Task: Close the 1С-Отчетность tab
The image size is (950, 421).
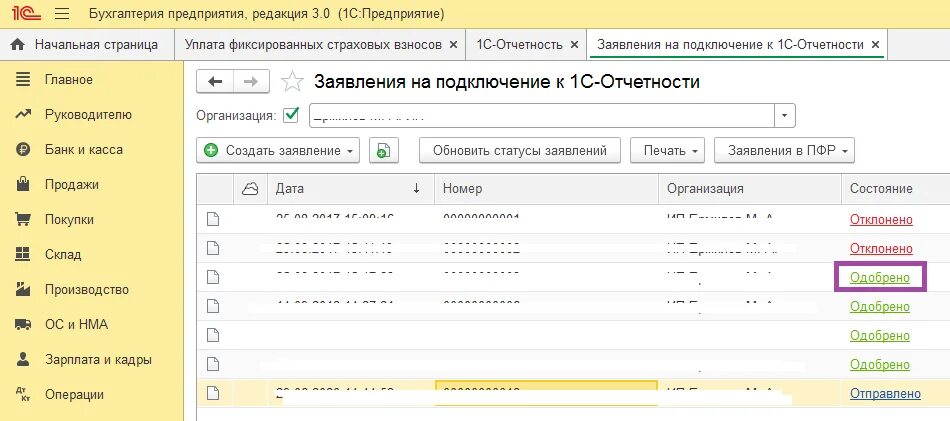Action: (x=575, y=45)
